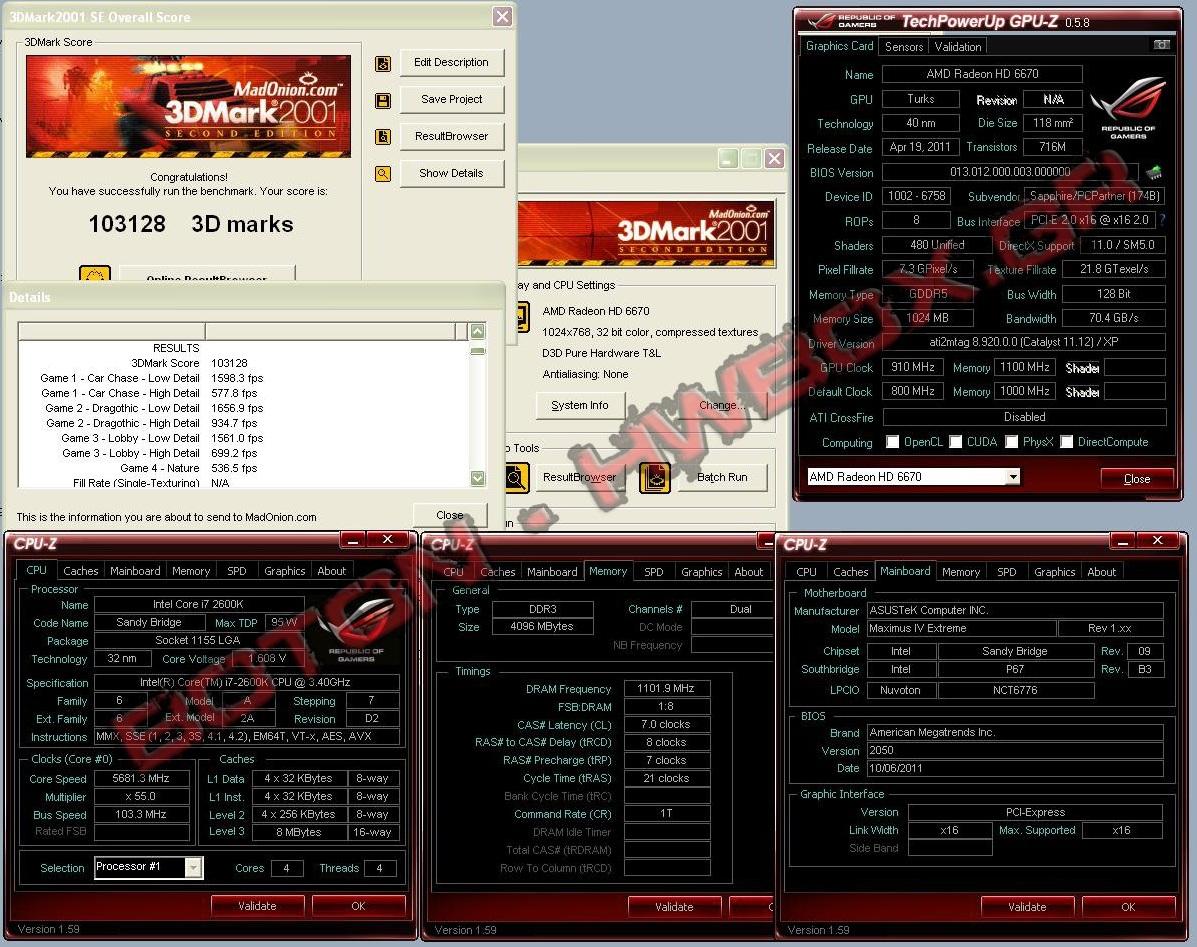Open the Memory tab in the left CPU-Z window

coord(191,571)
